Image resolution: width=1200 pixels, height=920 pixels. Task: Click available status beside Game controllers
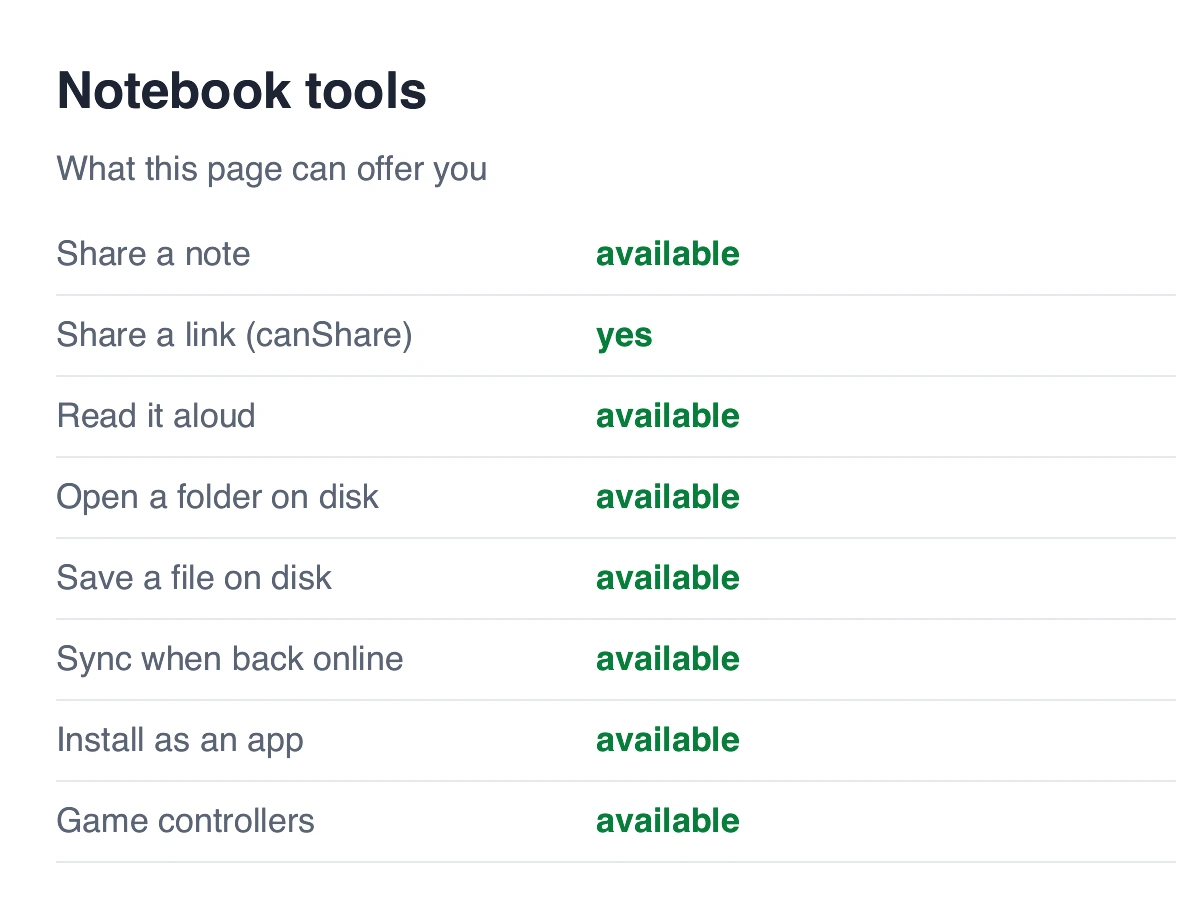pos(668,821)
